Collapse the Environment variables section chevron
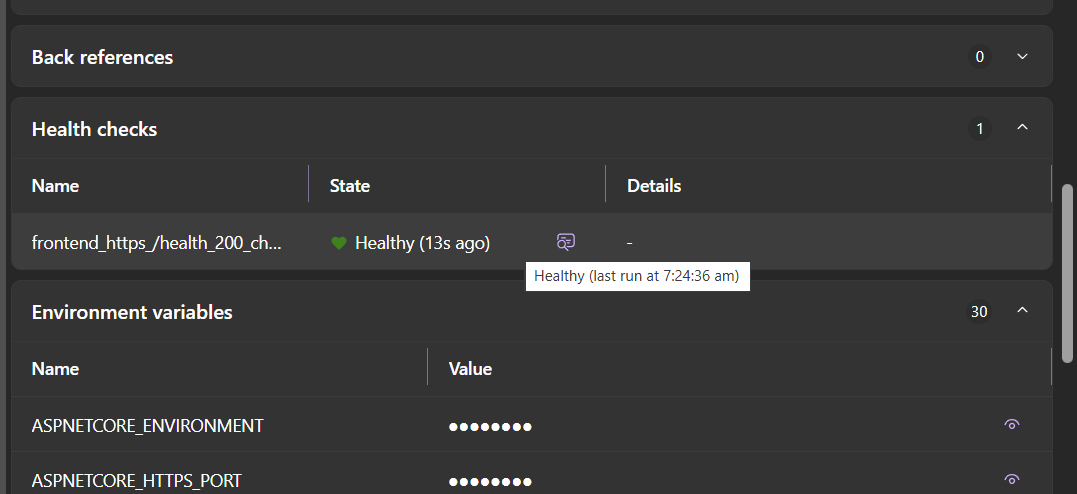Image resolution: width=1077 pixels, height=494 pixels. (x=1022, y=311)
